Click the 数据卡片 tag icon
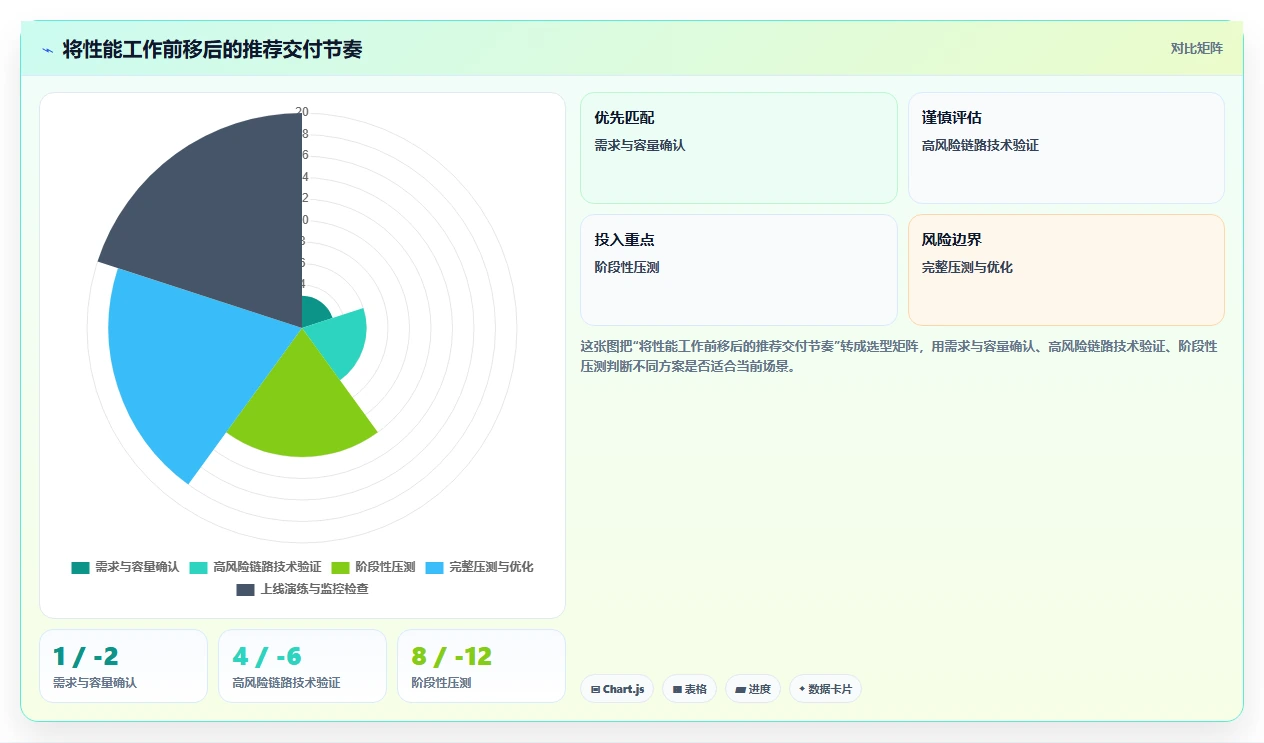 [802, 689]
